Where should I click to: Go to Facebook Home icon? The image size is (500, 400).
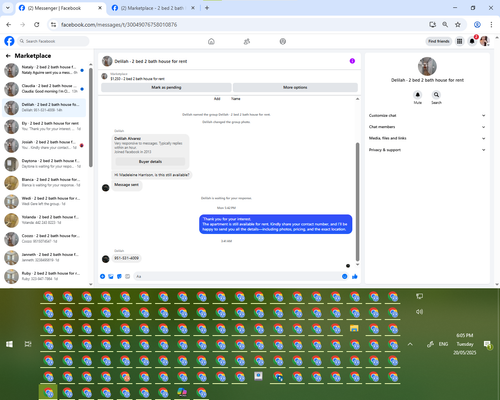tap(211, 41)
